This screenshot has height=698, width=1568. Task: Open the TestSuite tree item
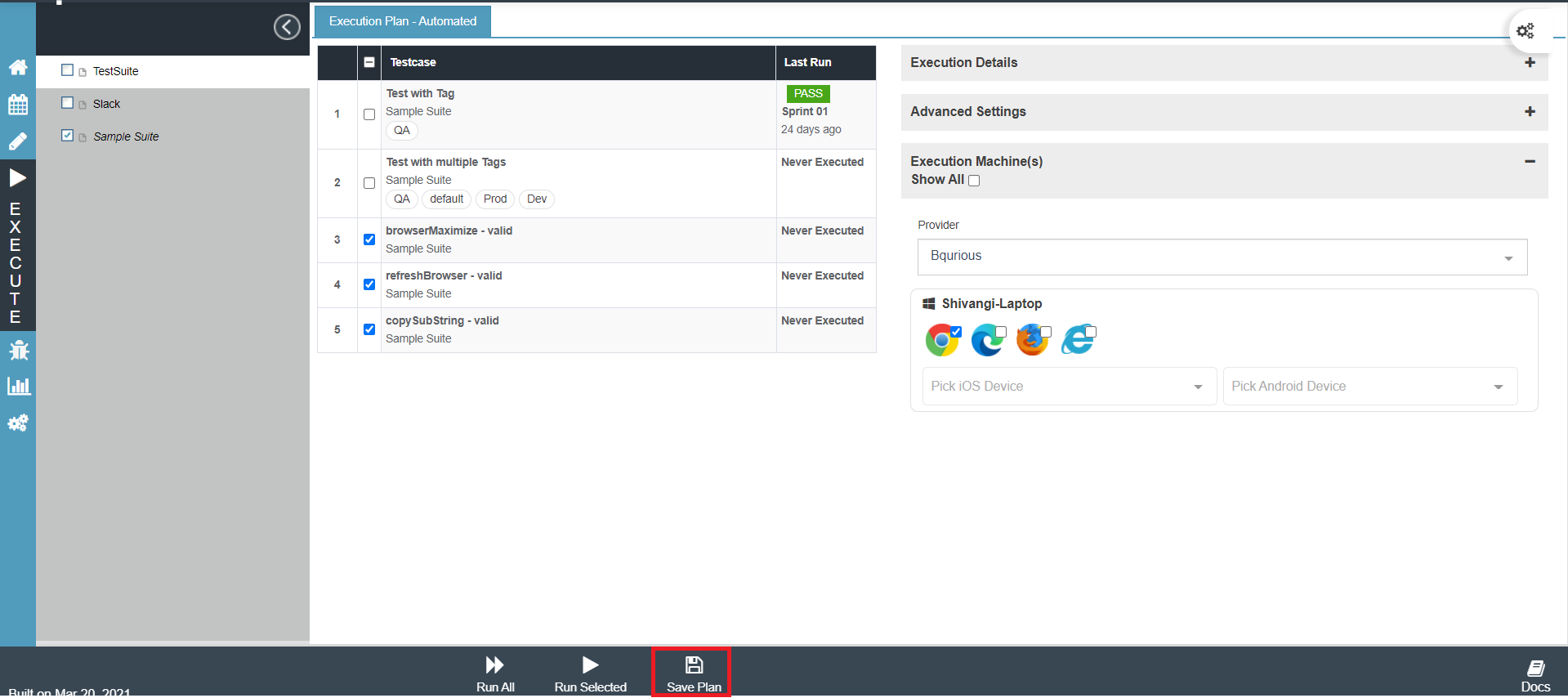[x=116, y=71]
